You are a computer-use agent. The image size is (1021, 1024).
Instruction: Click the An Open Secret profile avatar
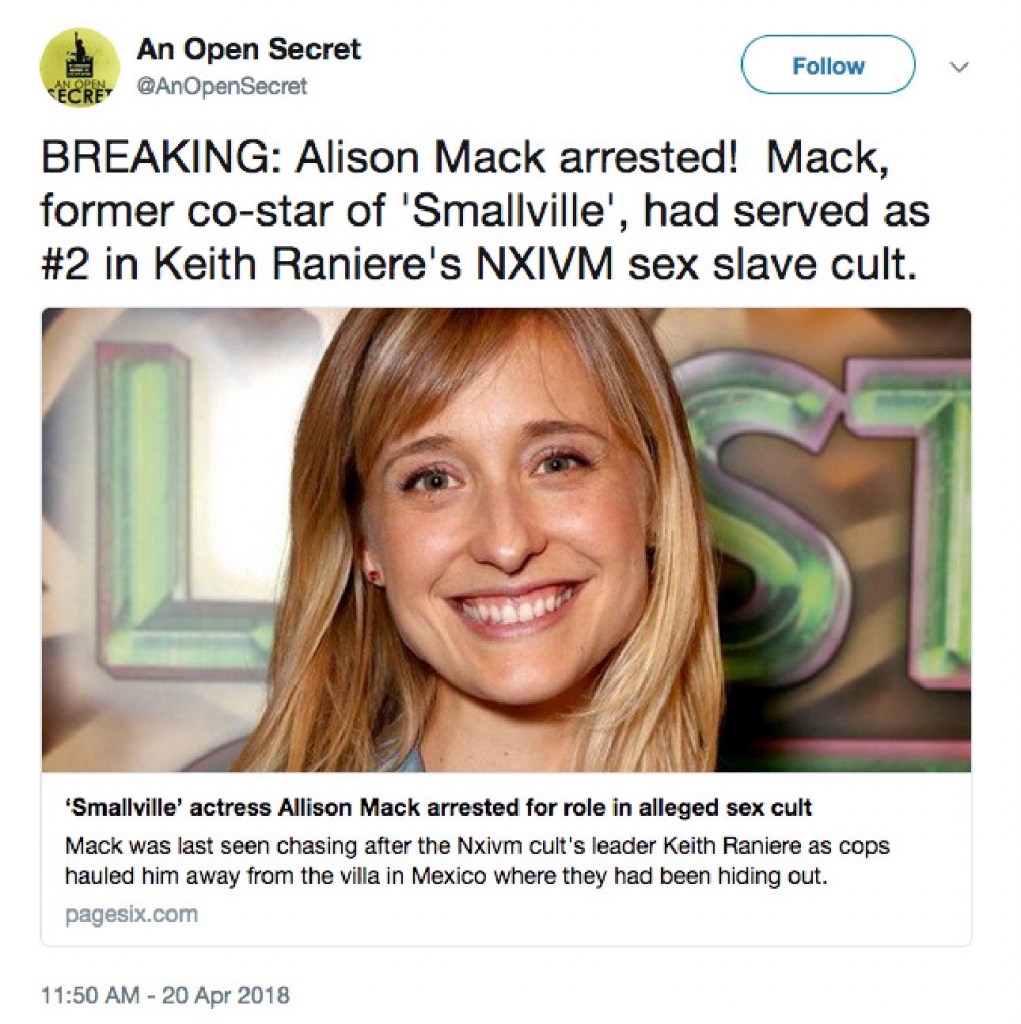pos(79,68)
